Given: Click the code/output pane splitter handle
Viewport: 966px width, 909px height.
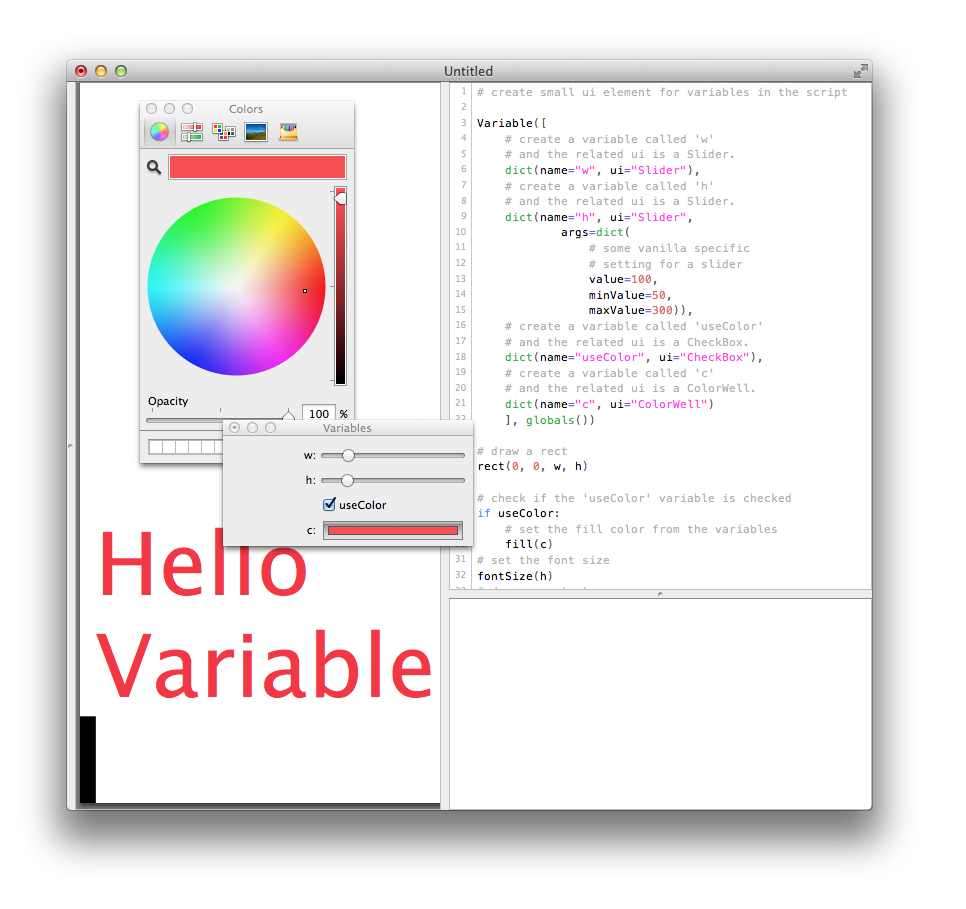Looking at the screenshot, I should pos(660,594).
